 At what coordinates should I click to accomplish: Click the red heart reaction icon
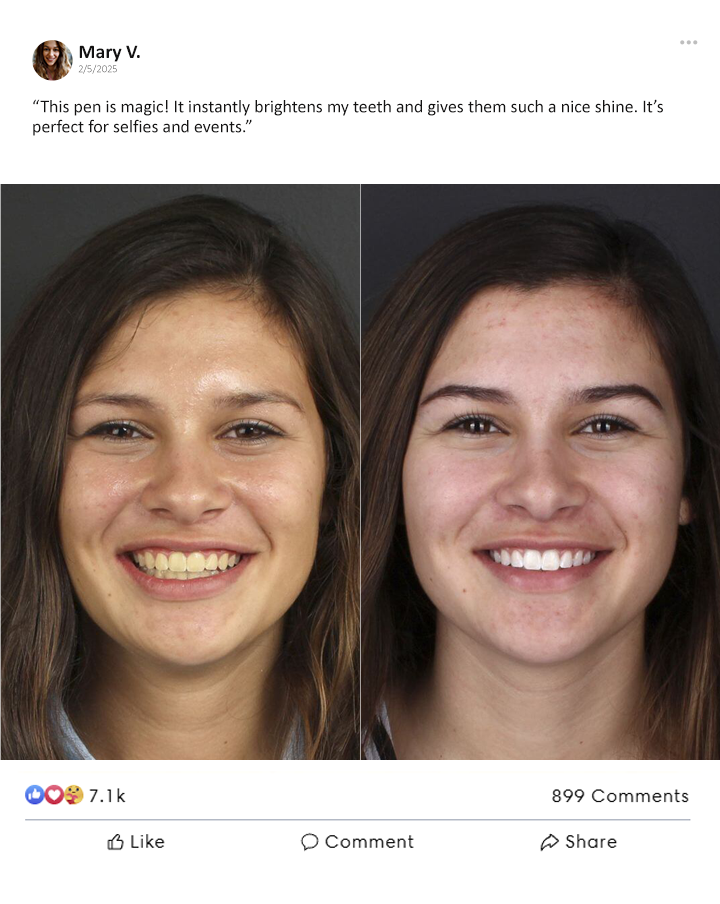[x=54, y=795]
